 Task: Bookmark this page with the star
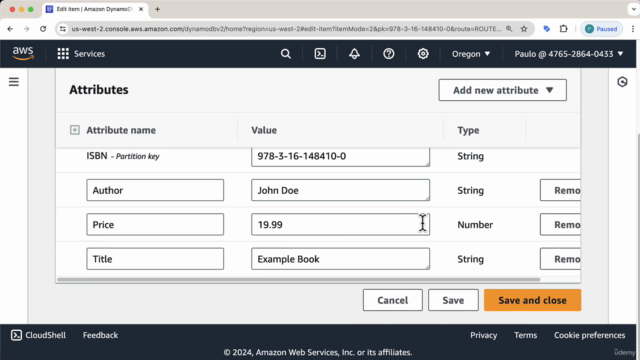(x=524, y=29)
